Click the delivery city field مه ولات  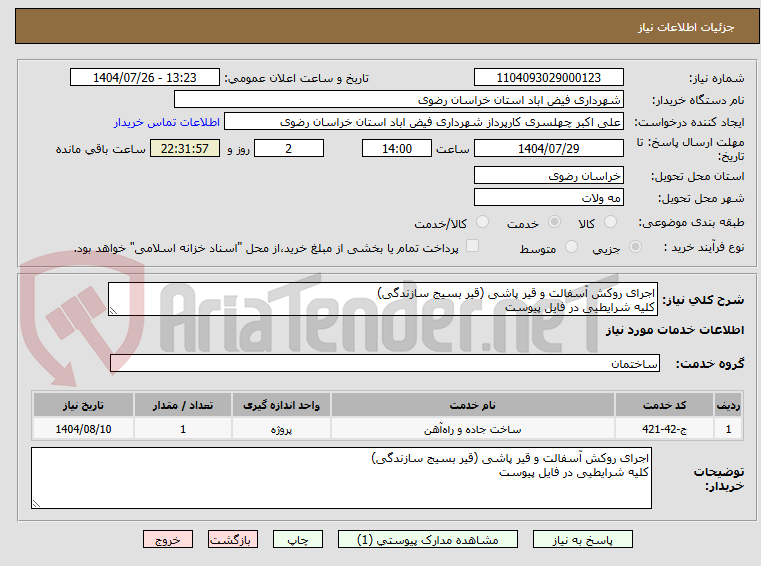(548, 198)
